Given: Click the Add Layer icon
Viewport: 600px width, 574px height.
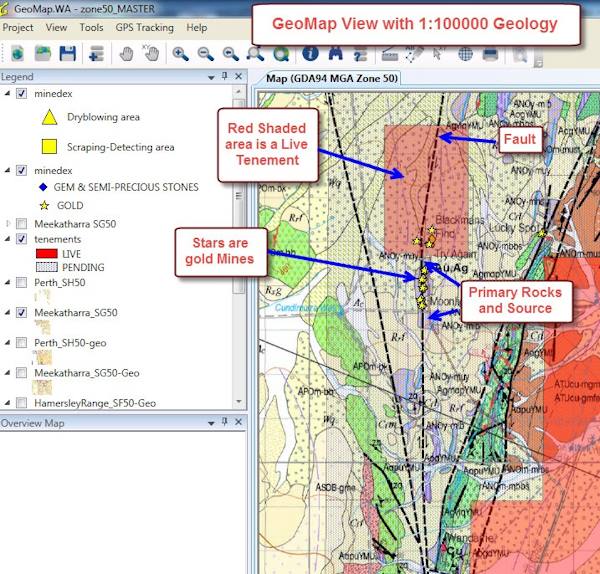Looking at the screenshot, I should tap(96, 53).
